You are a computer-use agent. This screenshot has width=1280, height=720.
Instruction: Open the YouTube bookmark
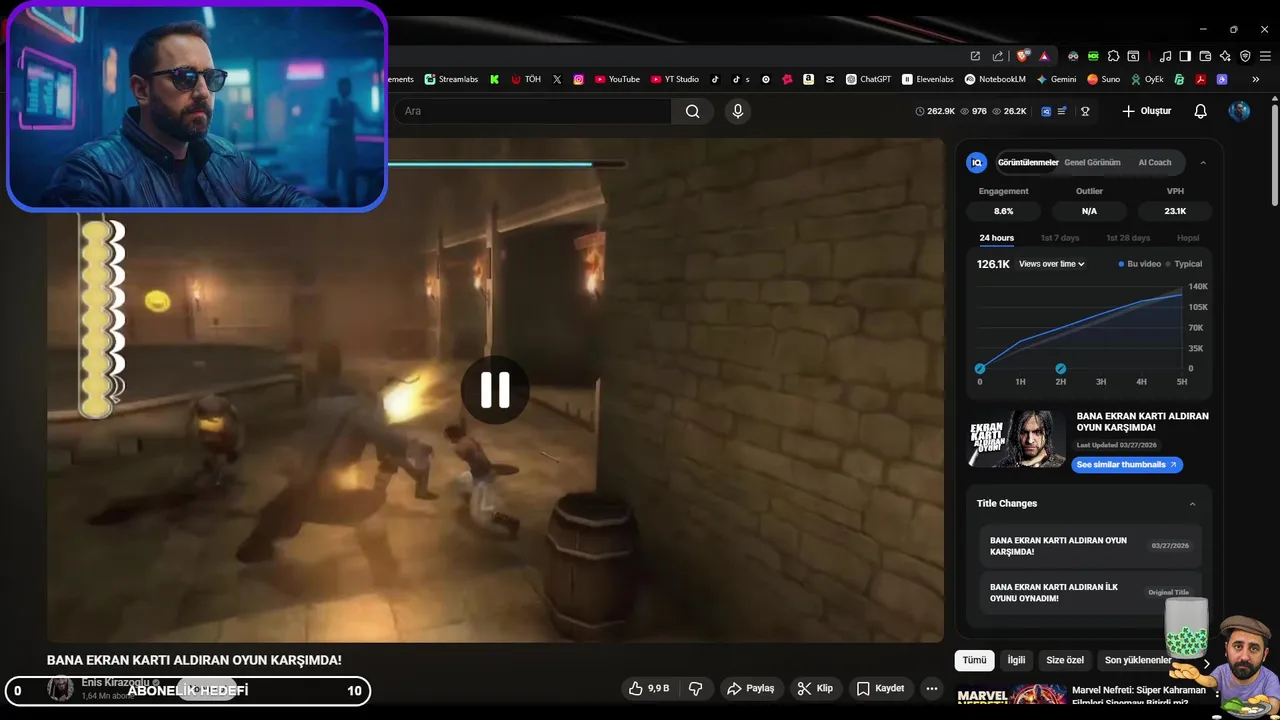click(x=617, y=79)
